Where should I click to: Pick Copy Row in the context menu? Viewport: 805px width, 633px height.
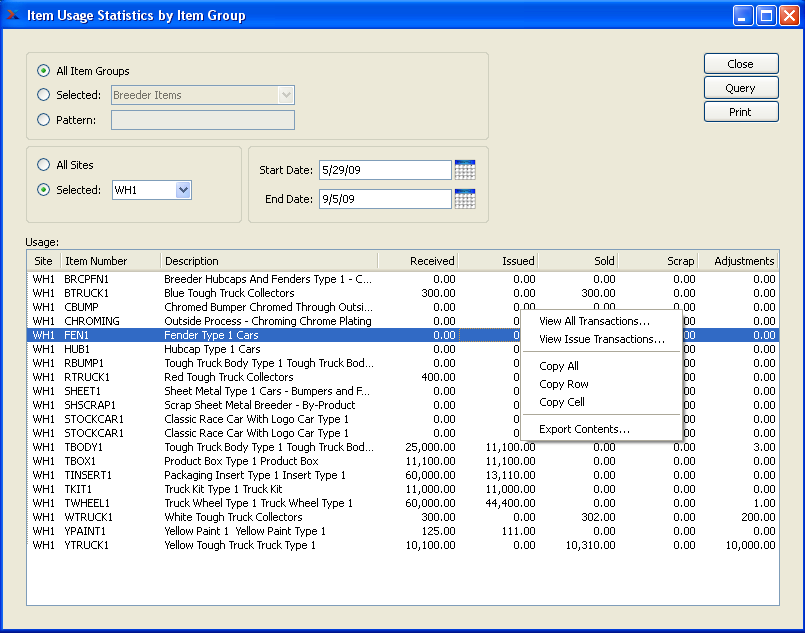click(563, 384)
